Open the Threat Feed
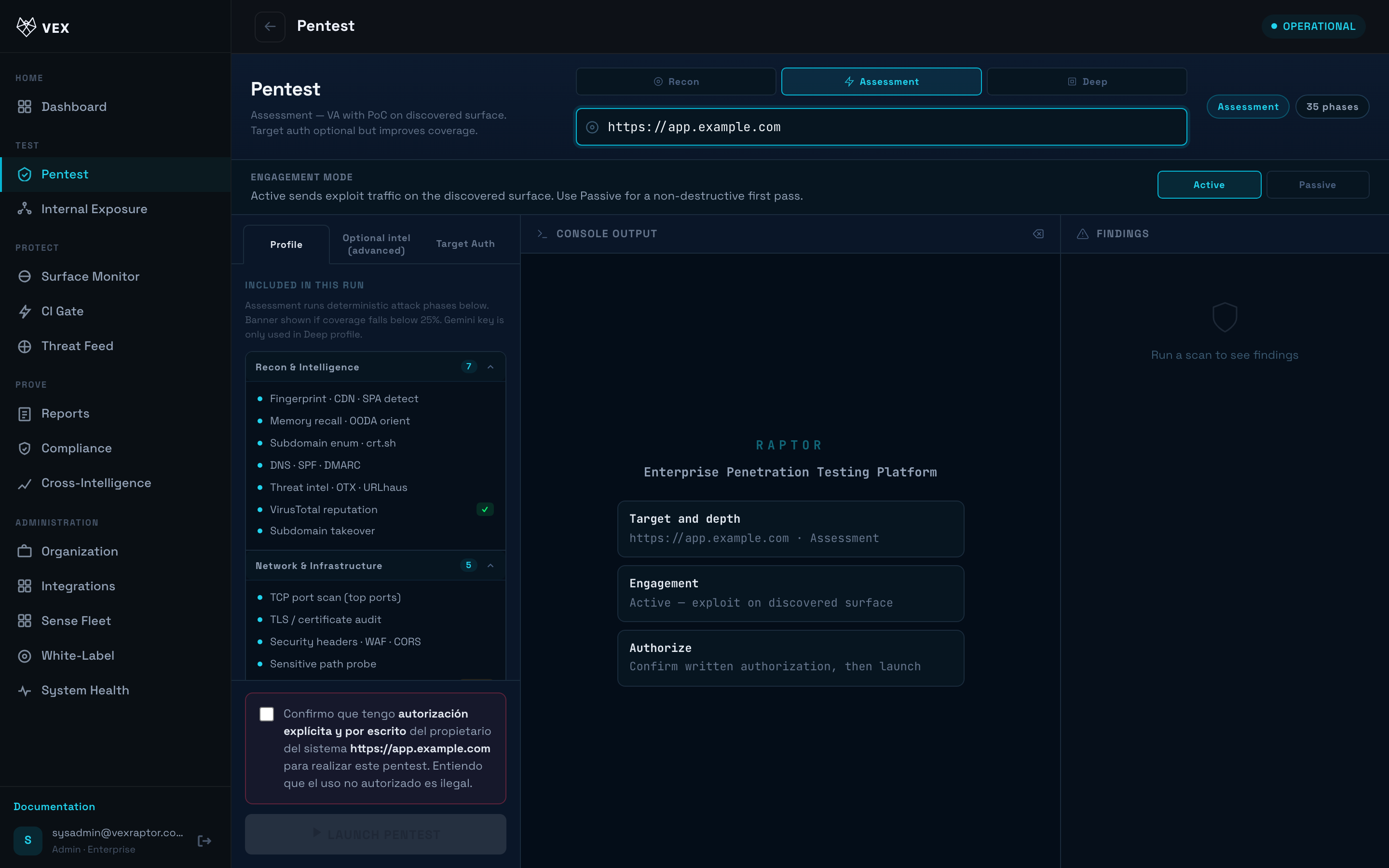 [x=115, y=346]
